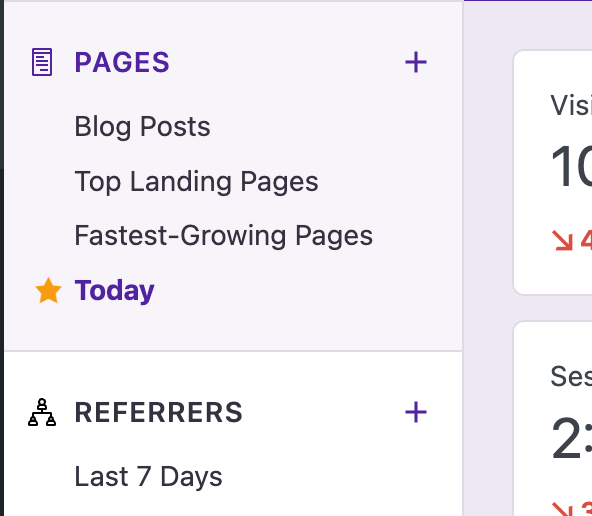Screen dimensions: 592x516
Task: Add a new Pages report with plus
Action: pos(416,62)
